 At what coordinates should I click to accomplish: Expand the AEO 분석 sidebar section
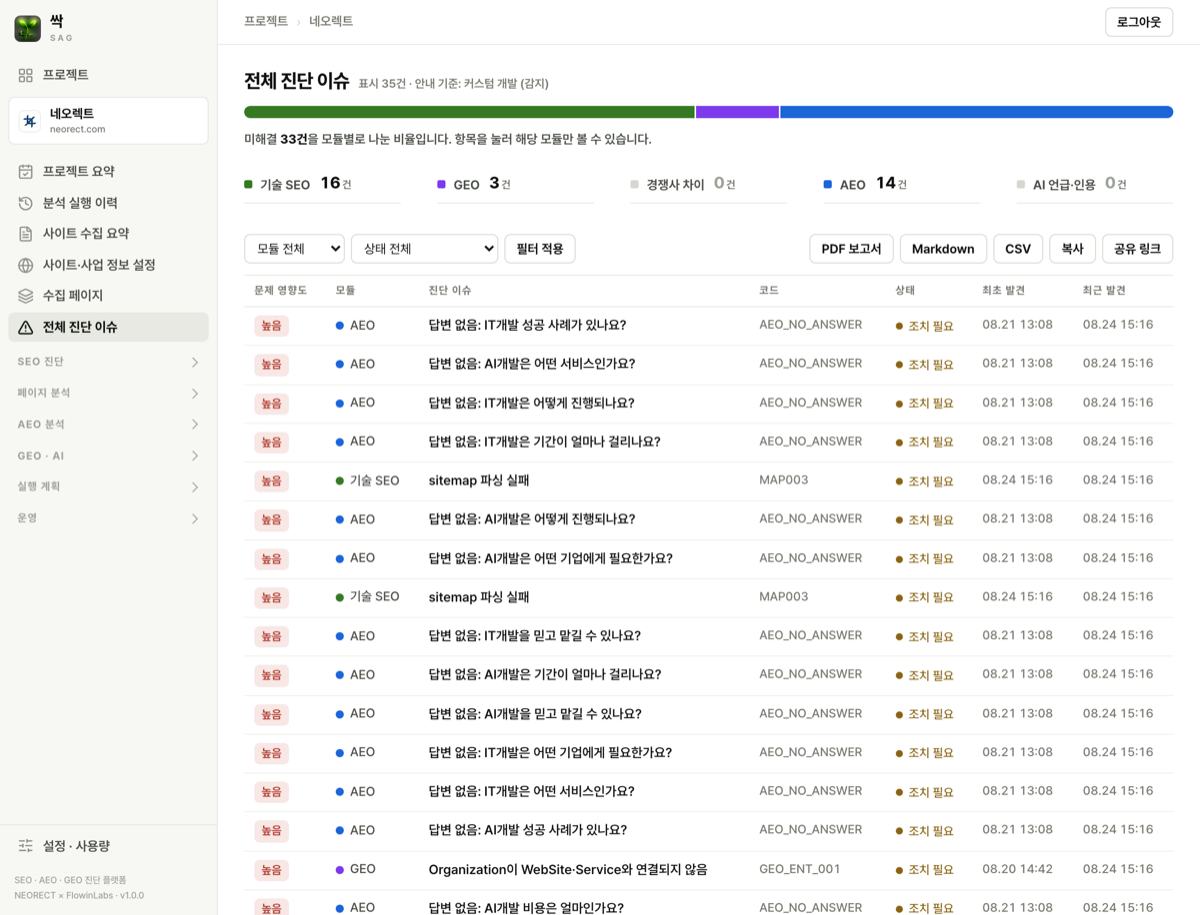click(x=108, y=424)
